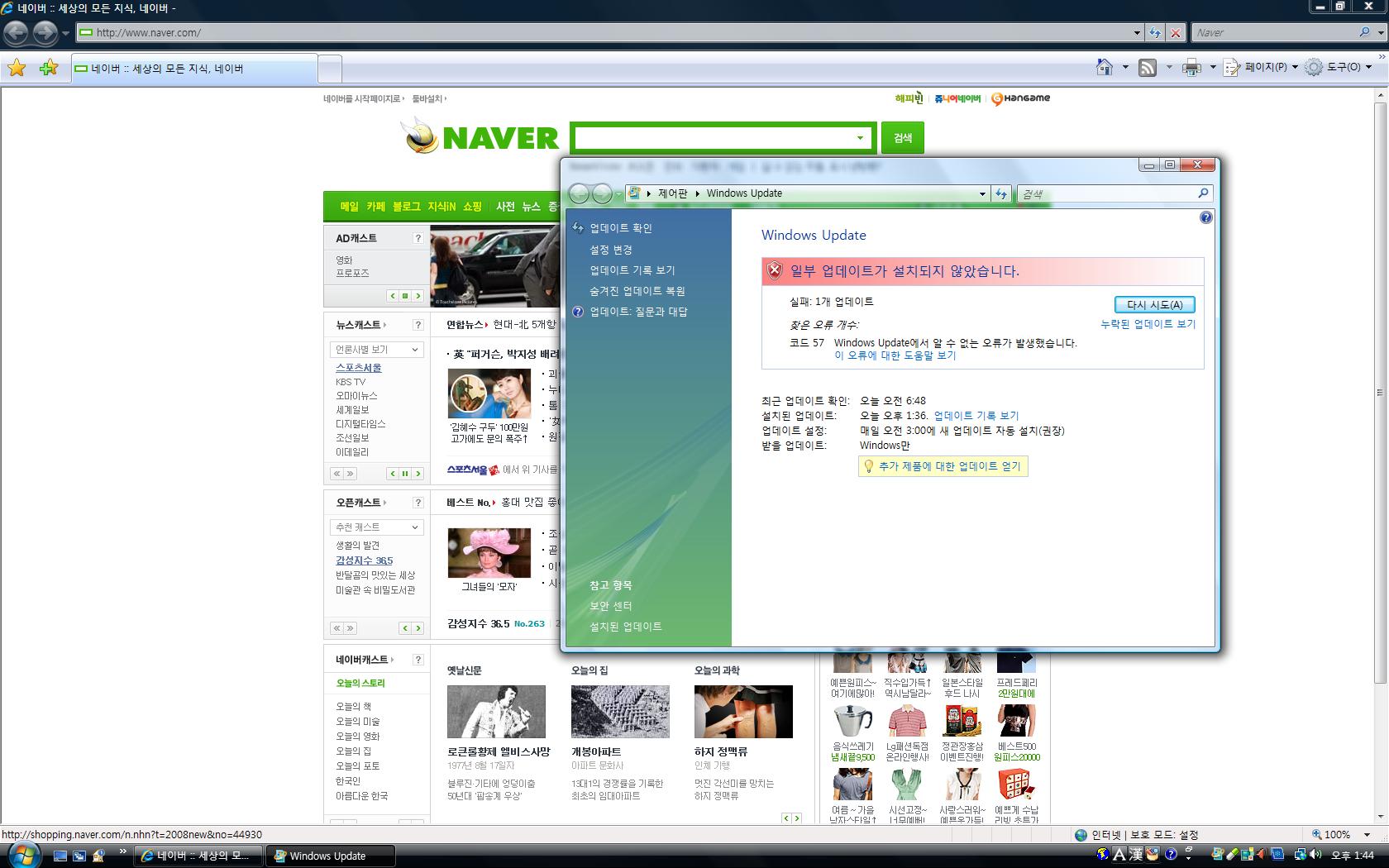This screenshot has width=1389, height=868.
Task: Open the IE zoom level 100% dropdown
Action: [1367, 835]
